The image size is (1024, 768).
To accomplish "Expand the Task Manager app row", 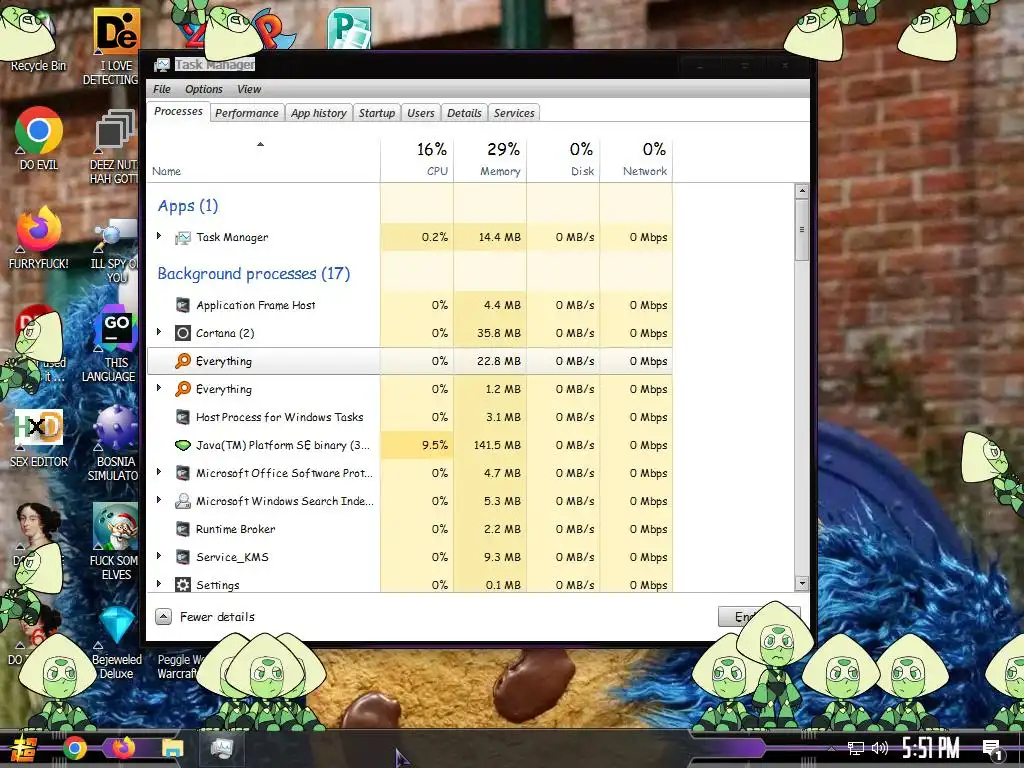I will pos(159,236).
